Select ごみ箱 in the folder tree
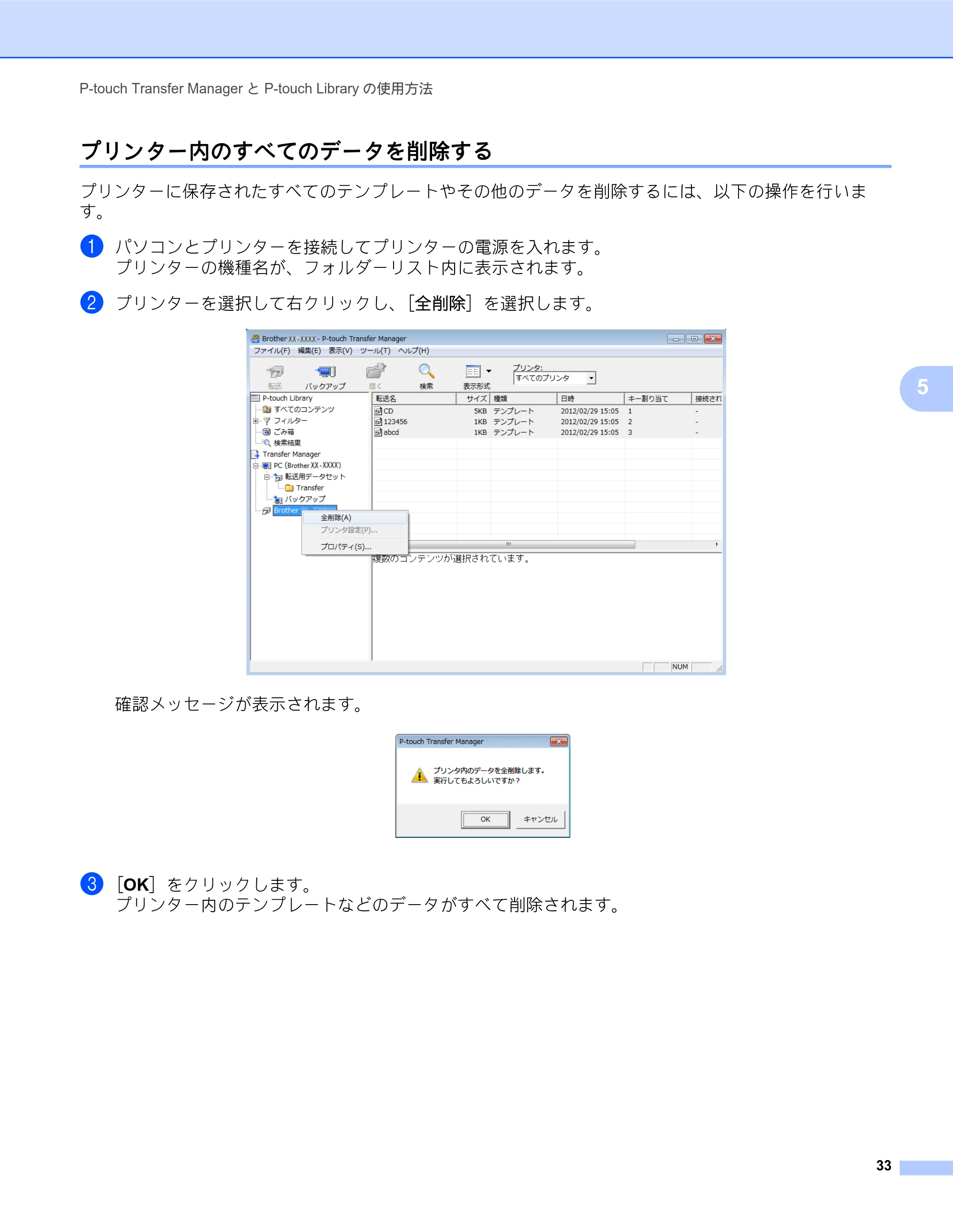Image resolution: width=953 pixels, height=1232 pixels. pyautogui.click(x=284, y=432)
